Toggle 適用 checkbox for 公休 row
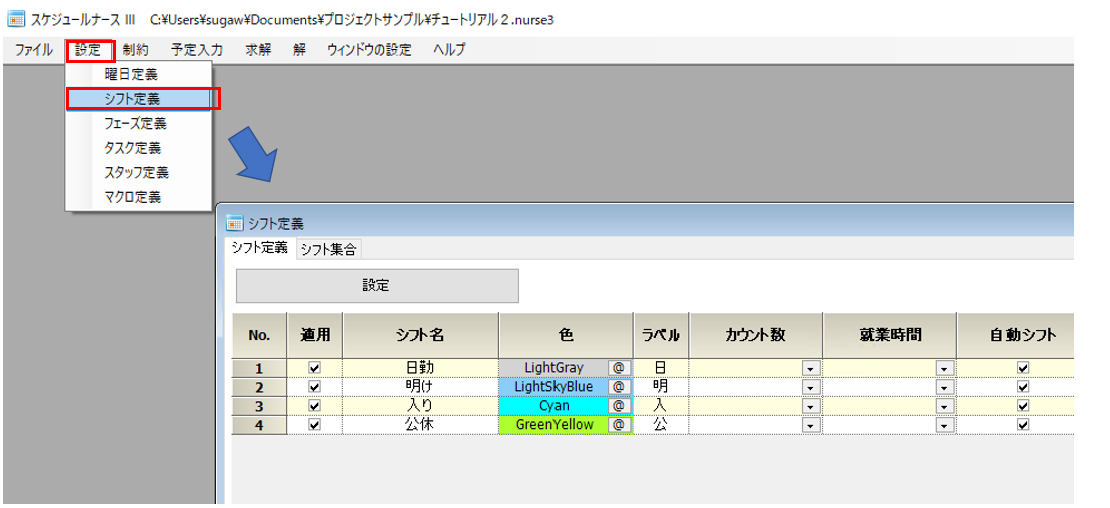The width and height of the screenshot is (1110, 508). [x=315, y=425]
